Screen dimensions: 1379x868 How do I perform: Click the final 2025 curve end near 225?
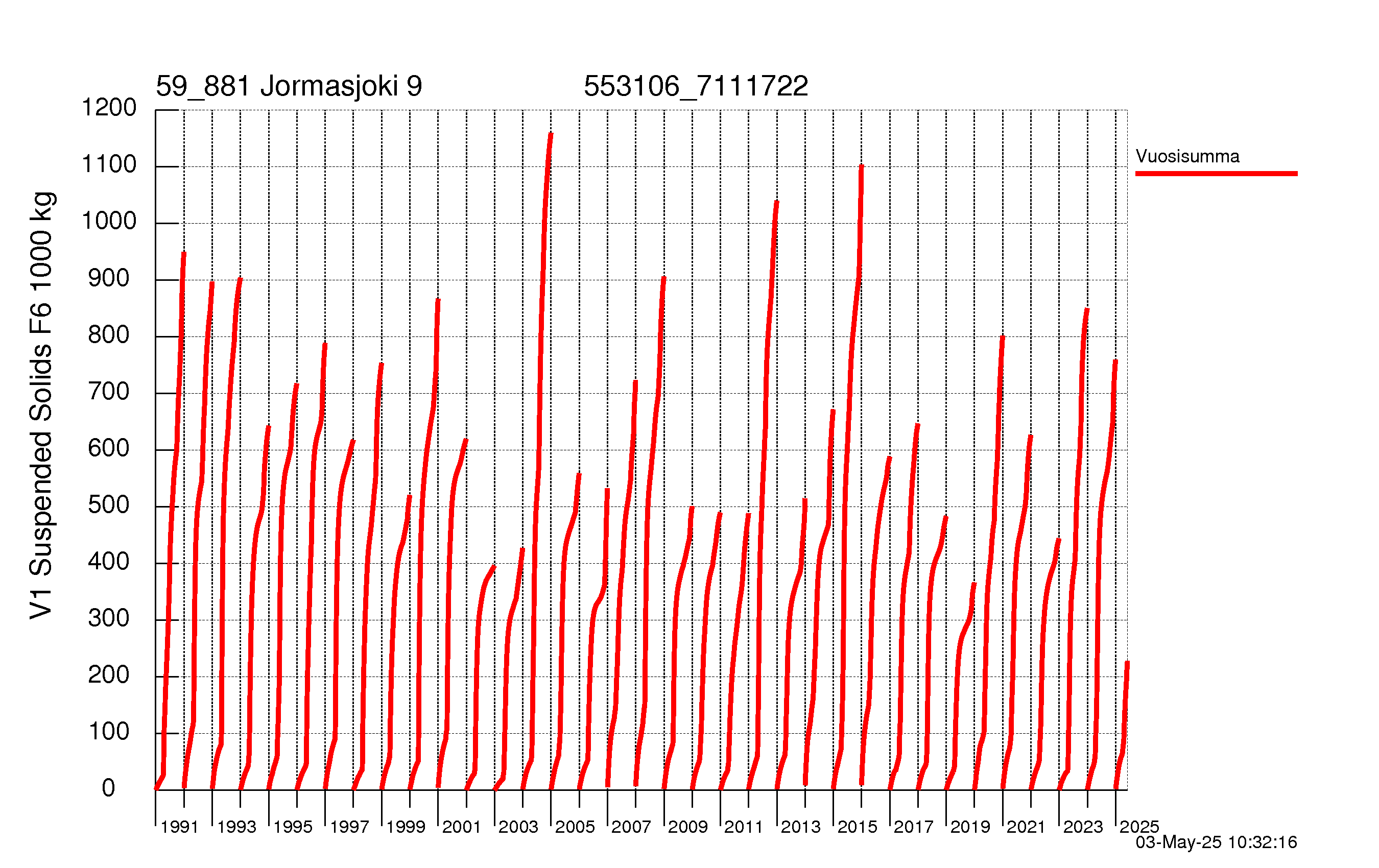[x=1127, y=662]
